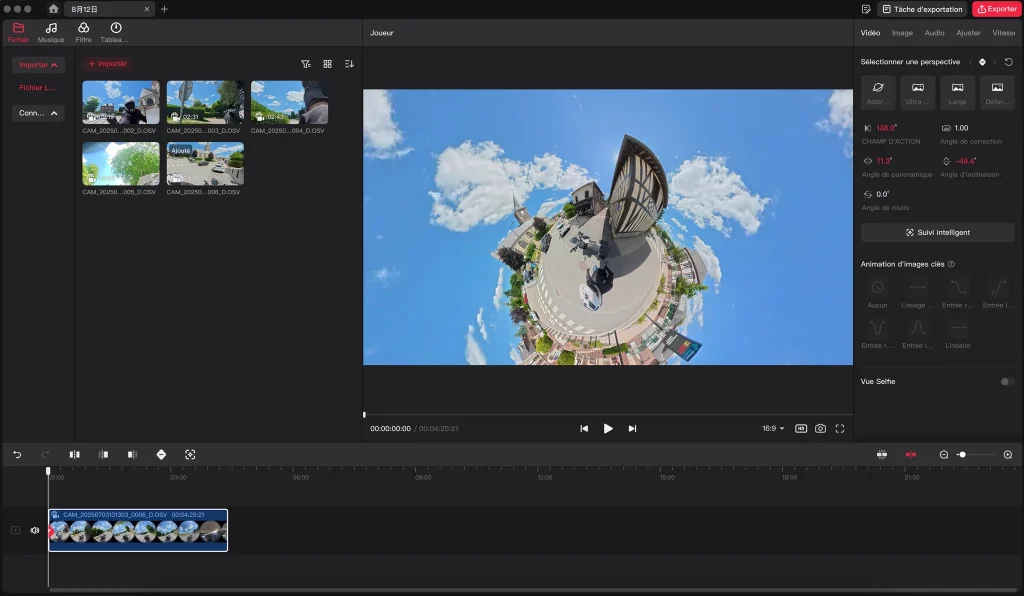
Task: Reset perspective with the circular arrow icon
Action: click(1009, 62)
